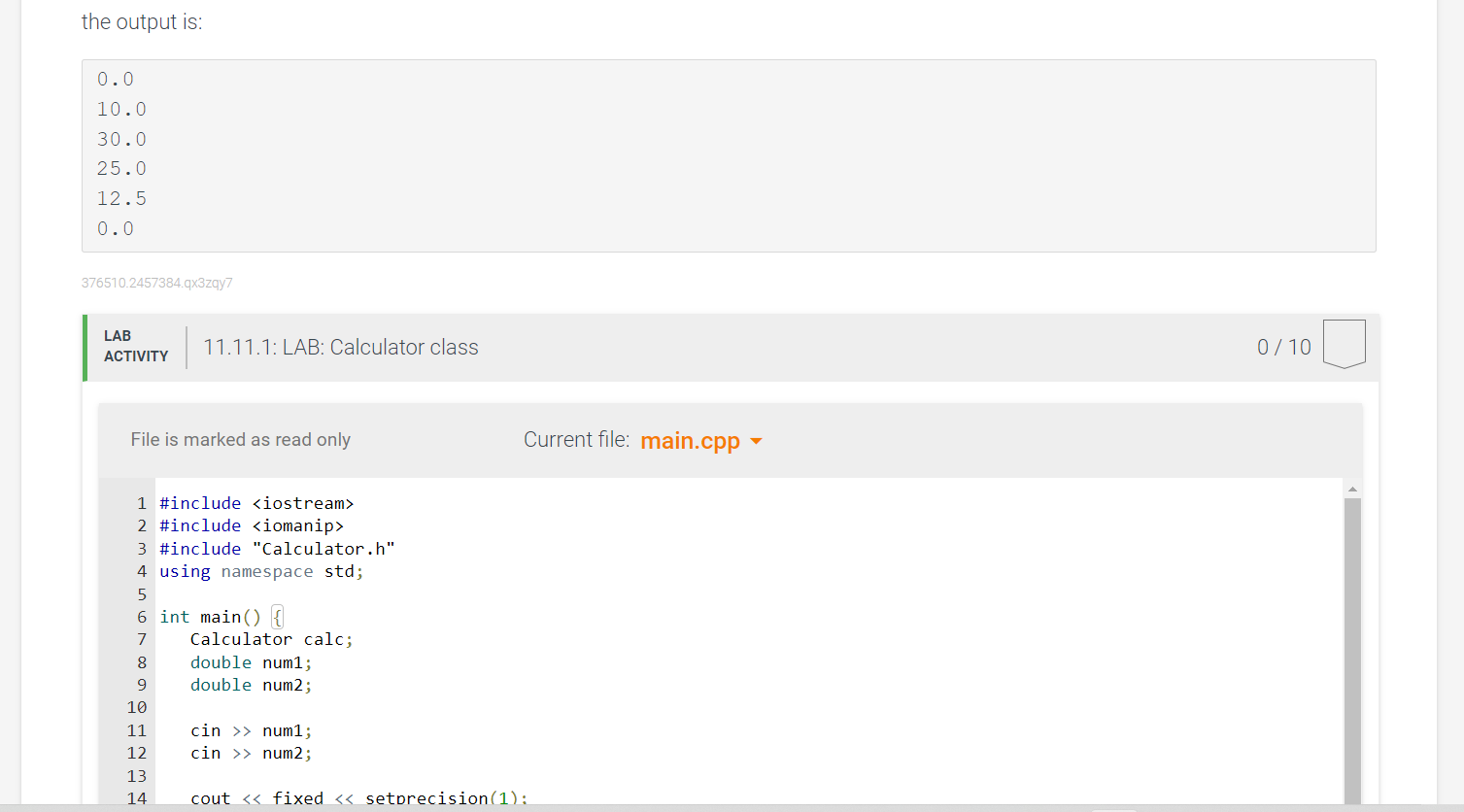1464x812 pixels.
Task: Click the output value 30.0
Action: click(121, 138)
